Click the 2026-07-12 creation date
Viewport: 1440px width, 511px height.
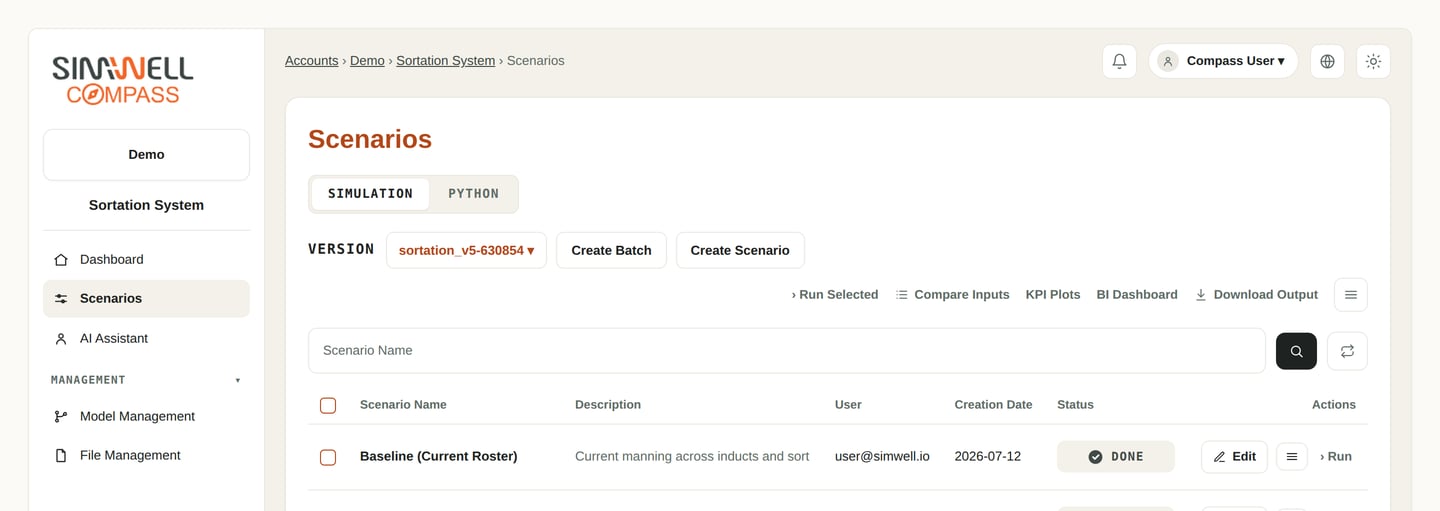tap(988, 457)
